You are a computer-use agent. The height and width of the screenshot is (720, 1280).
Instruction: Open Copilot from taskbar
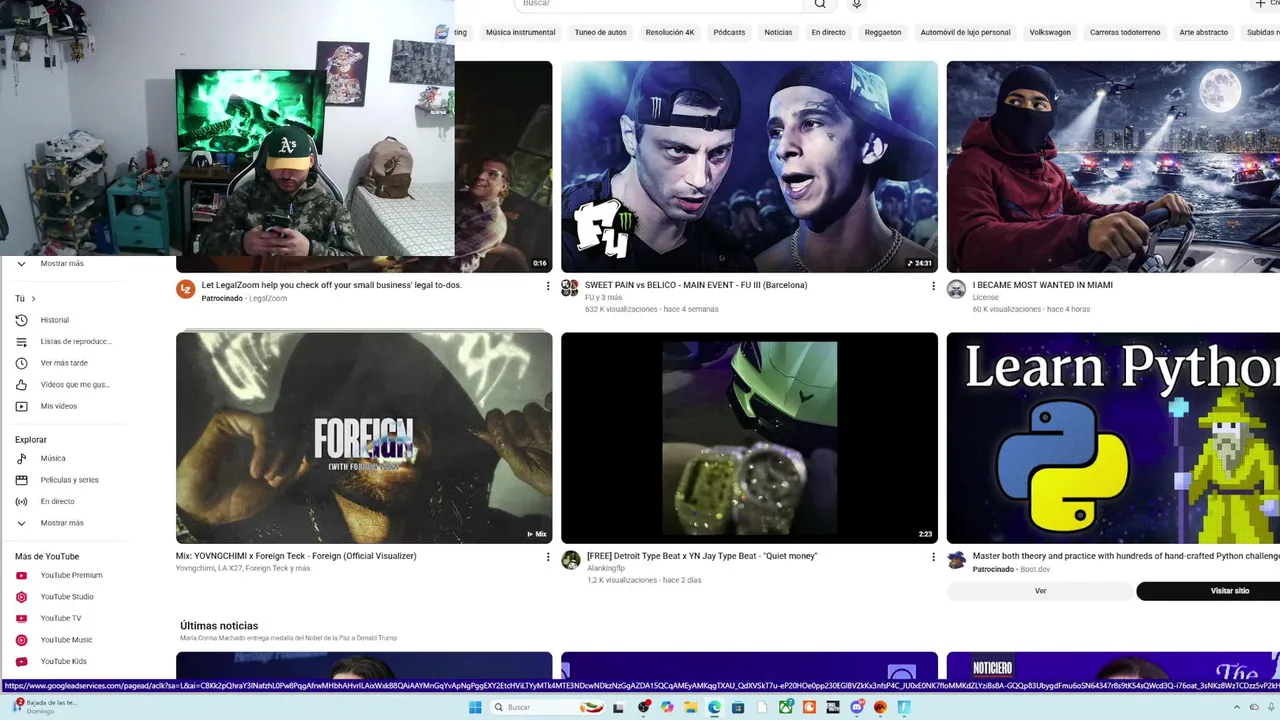(x=667, y=707)
